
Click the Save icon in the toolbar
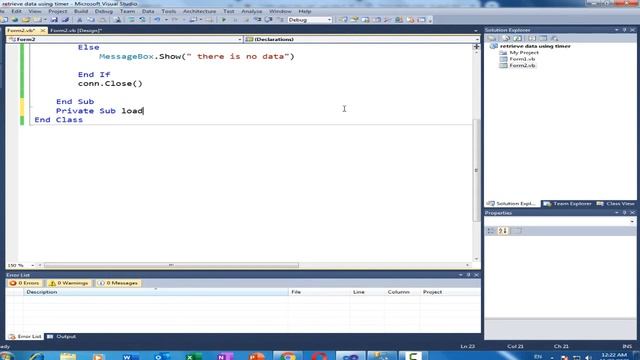pyautogui.click(x=54, y=20)
